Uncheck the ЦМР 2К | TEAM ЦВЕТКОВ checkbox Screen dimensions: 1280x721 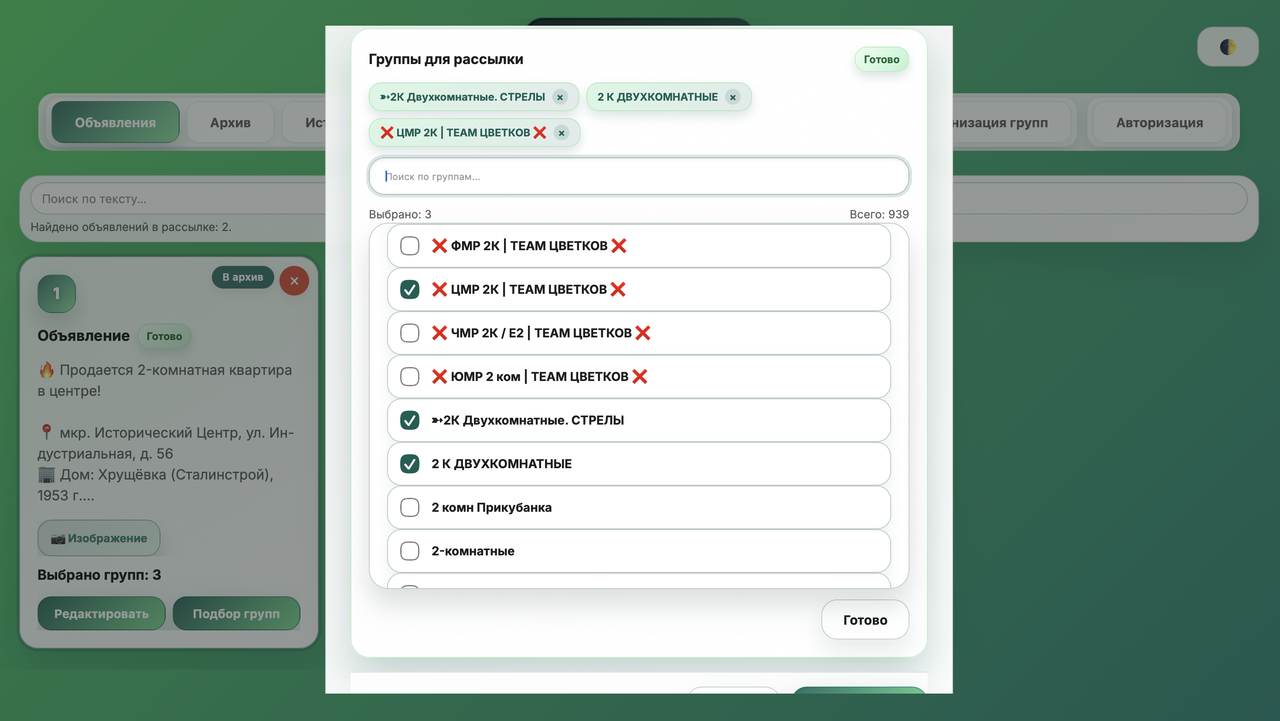click(x=409, y=290)
